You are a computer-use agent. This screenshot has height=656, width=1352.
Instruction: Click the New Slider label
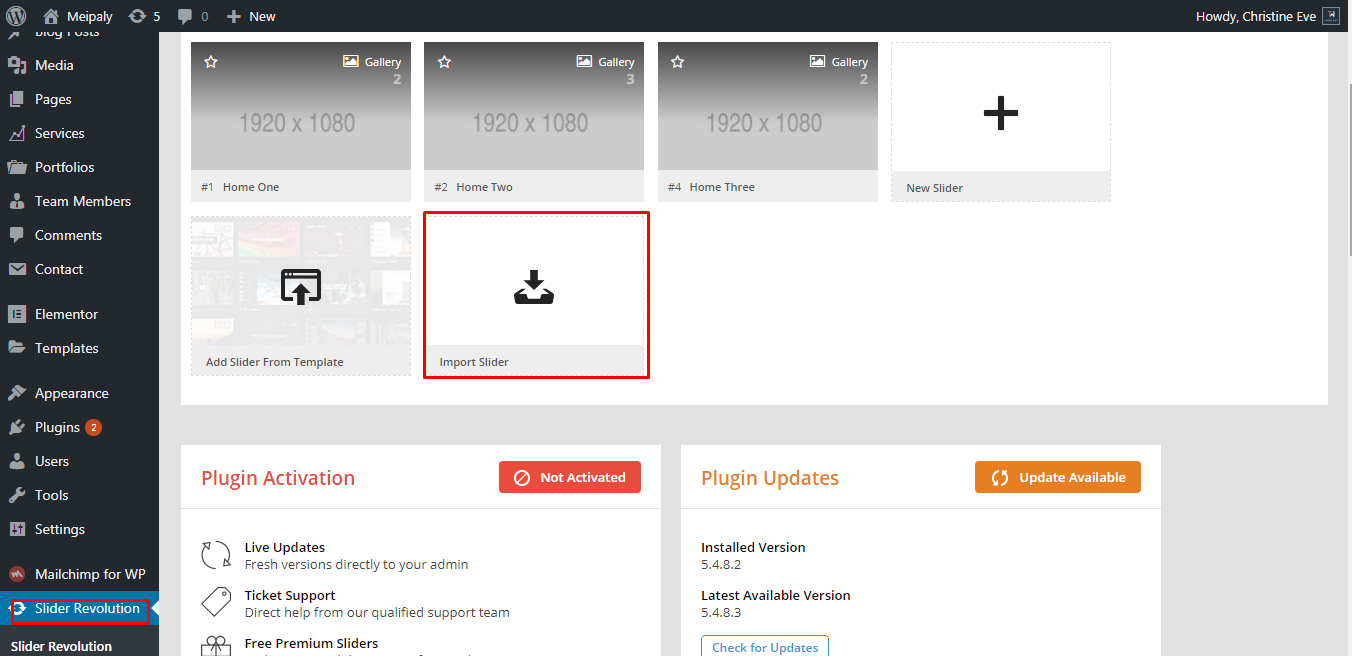tap(935, 188)
